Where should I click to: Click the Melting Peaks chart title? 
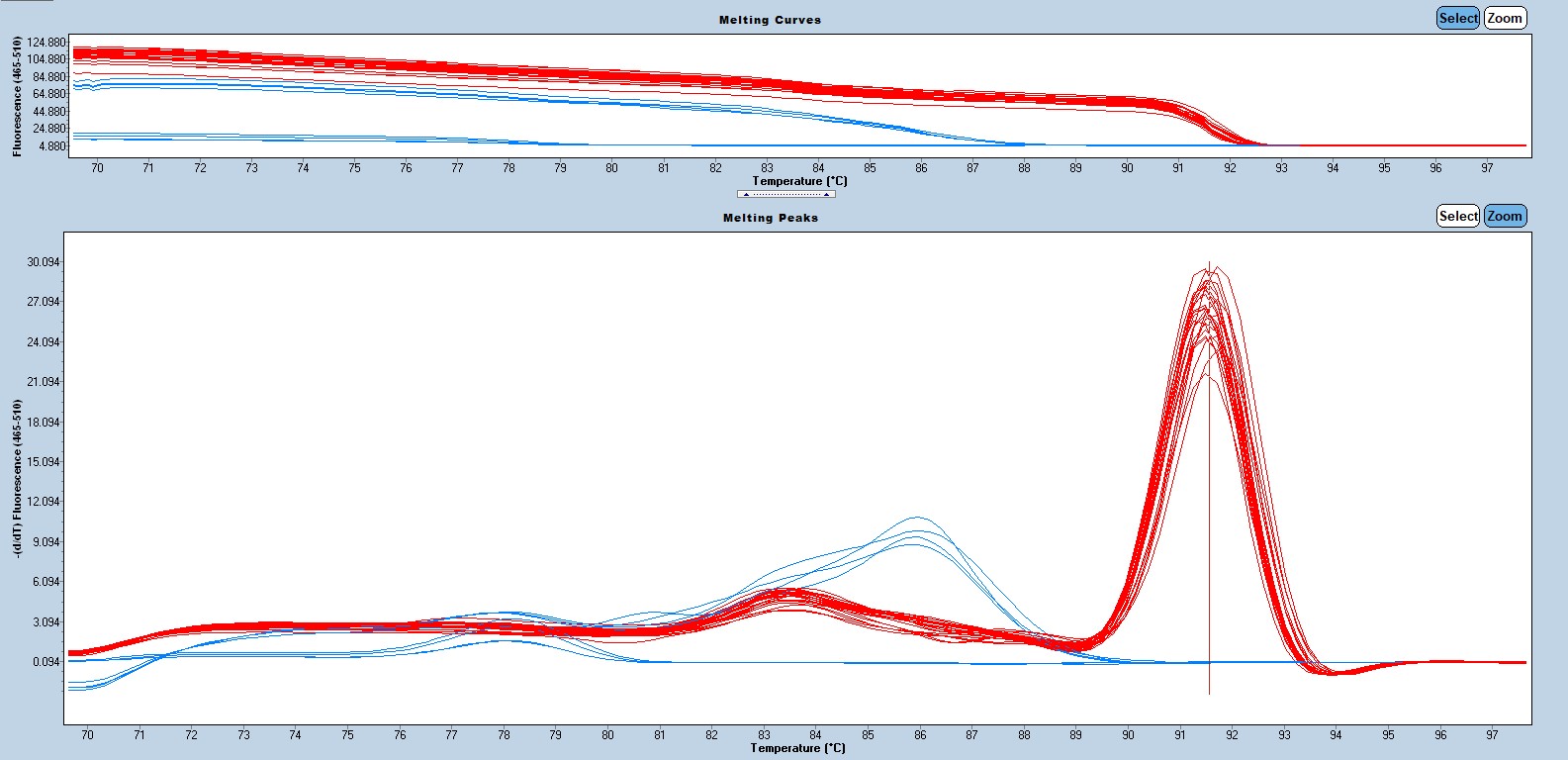770,218
